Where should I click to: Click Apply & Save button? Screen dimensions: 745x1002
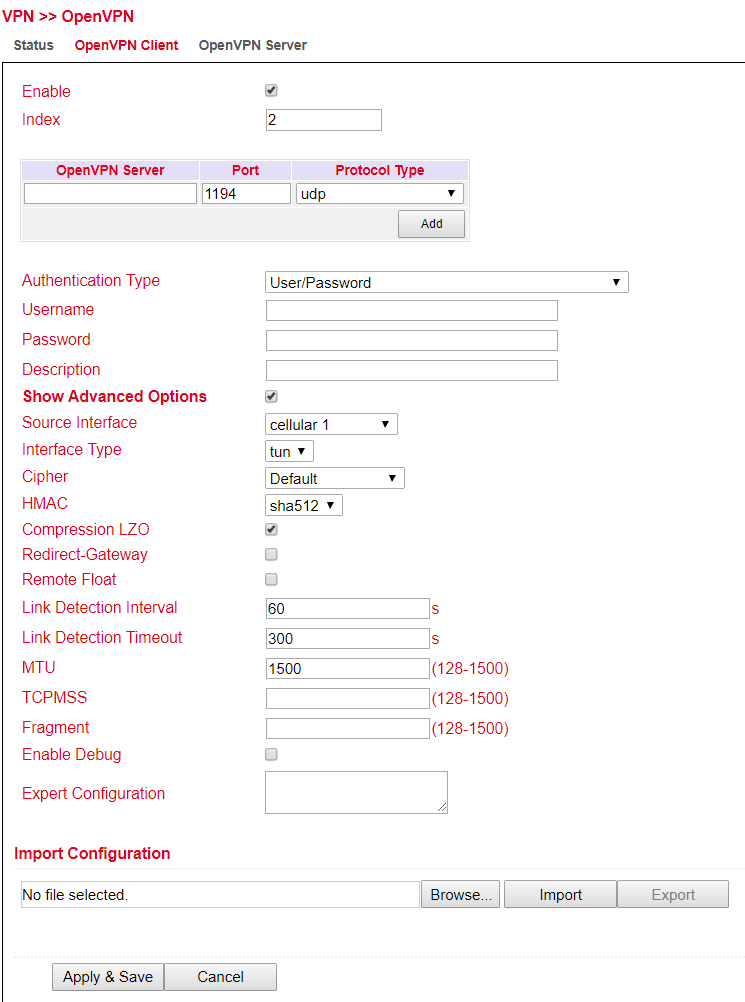(107, 977)
